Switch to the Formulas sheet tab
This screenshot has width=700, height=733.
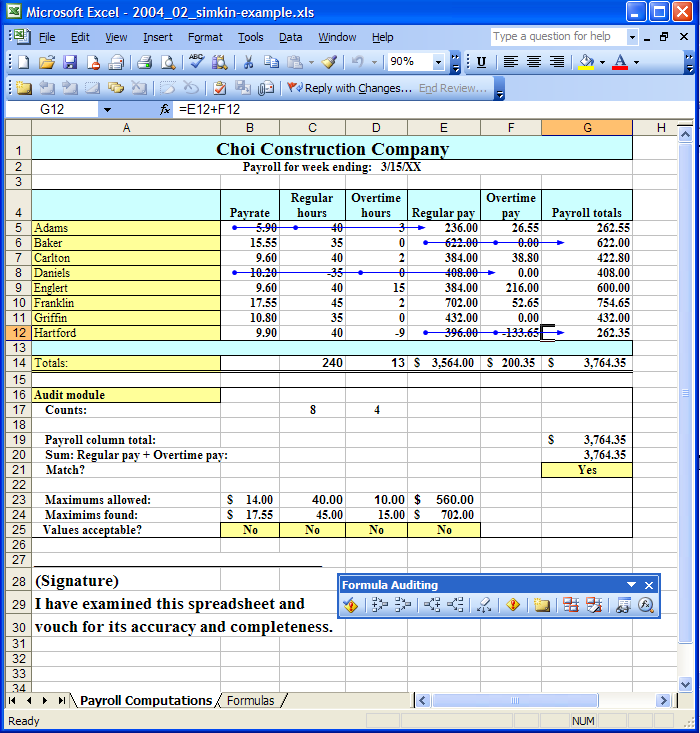251,700
